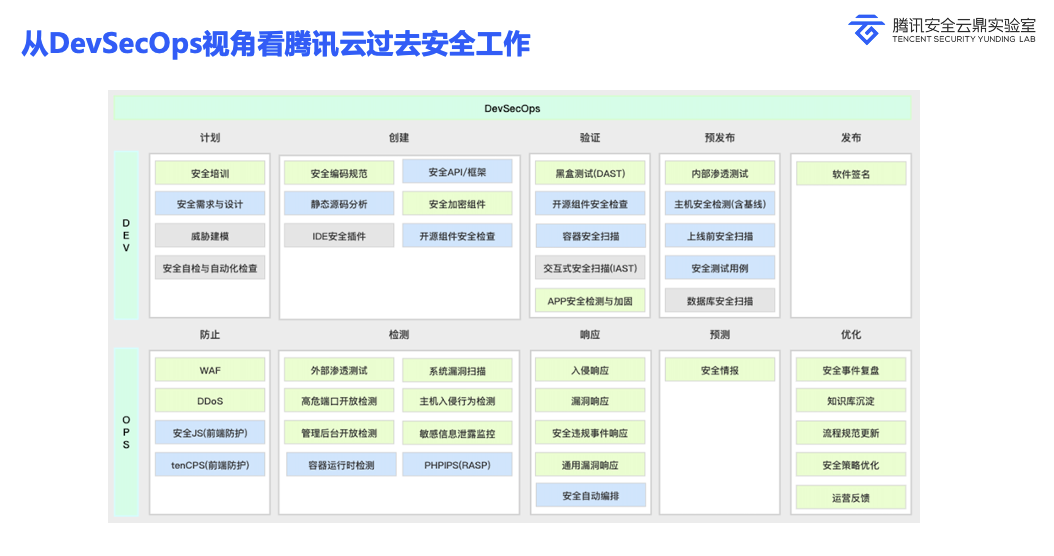Select the 数据库安全扫描 box
The image size is (1054, 556).
pyautogui.click(x=720, y=300)
